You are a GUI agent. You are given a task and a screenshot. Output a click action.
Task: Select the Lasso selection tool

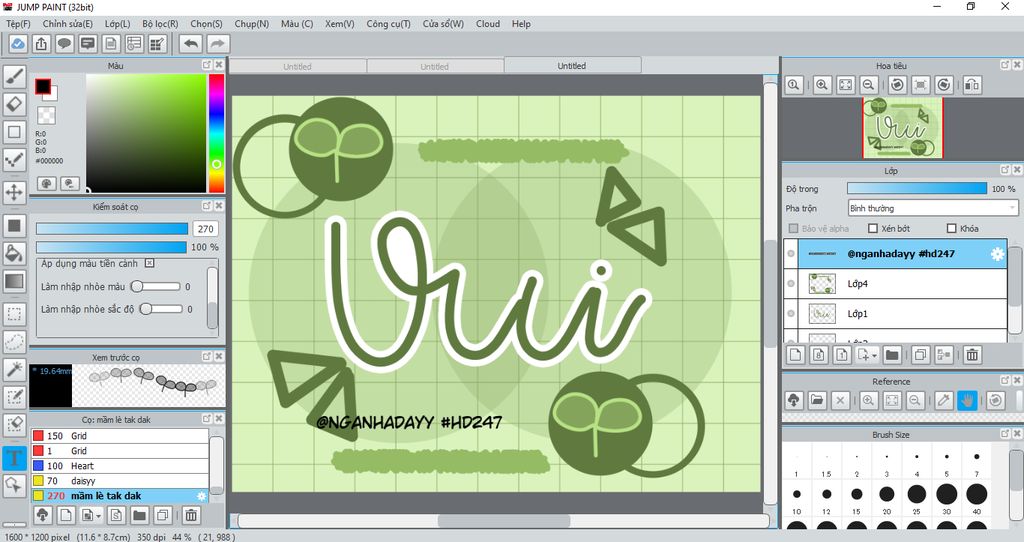pyautogui.click(x=14, y=342)
